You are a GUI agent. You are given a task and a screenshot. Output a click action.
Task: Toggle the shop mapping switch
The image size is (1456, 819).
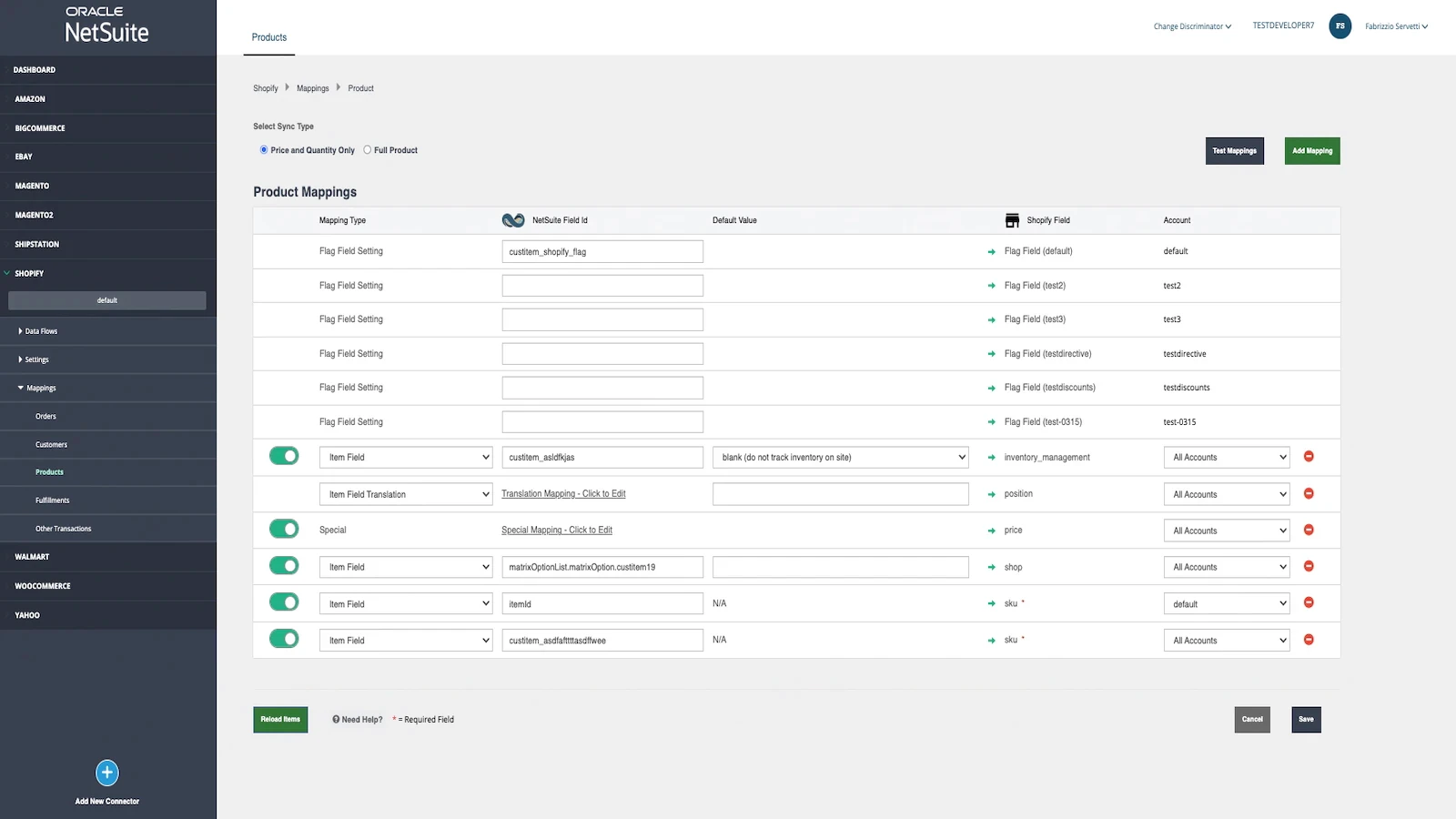tap(284, 565)
